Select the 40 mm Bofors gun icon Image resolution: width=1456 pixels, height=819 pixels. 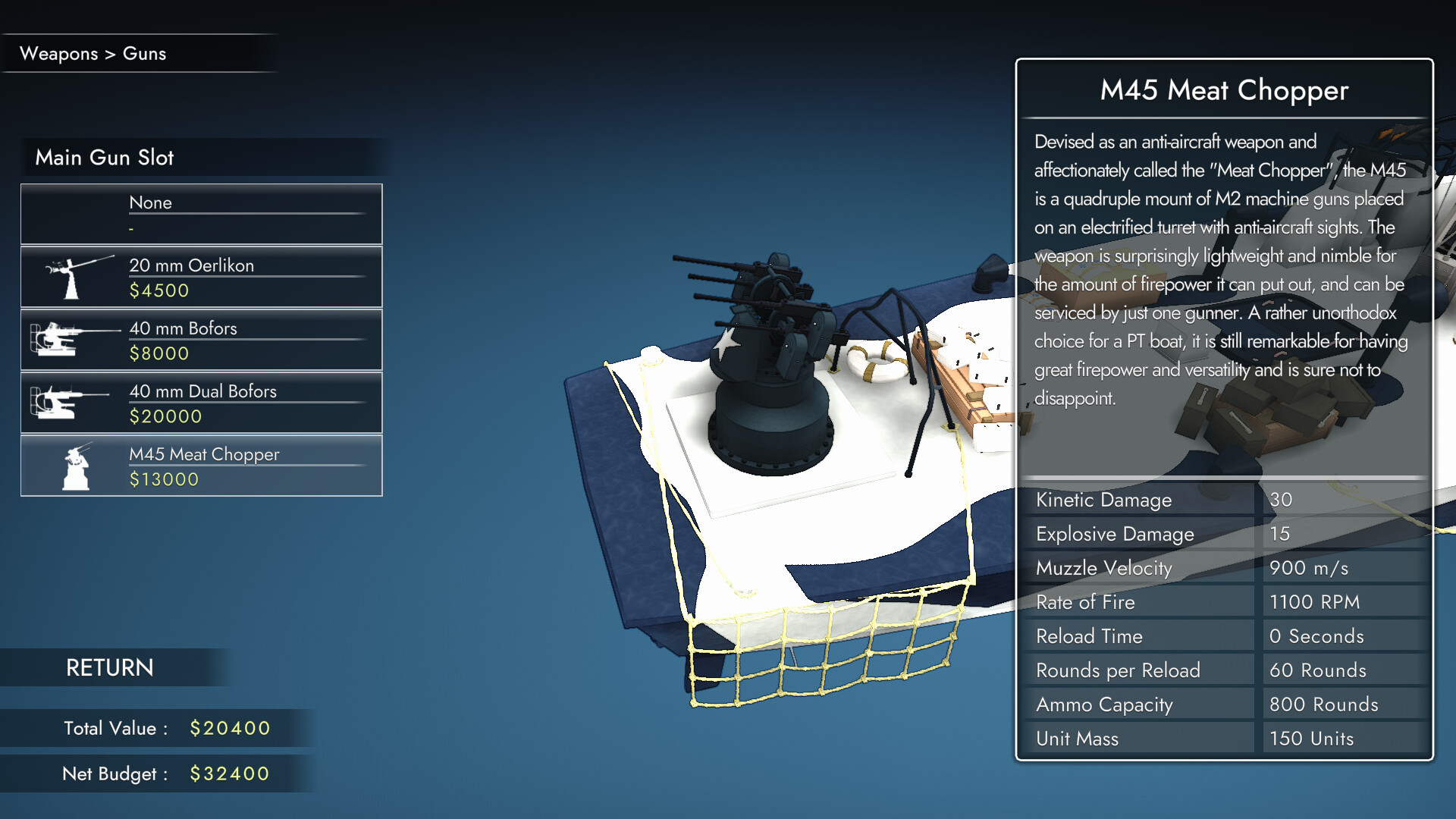coord(70,340)
